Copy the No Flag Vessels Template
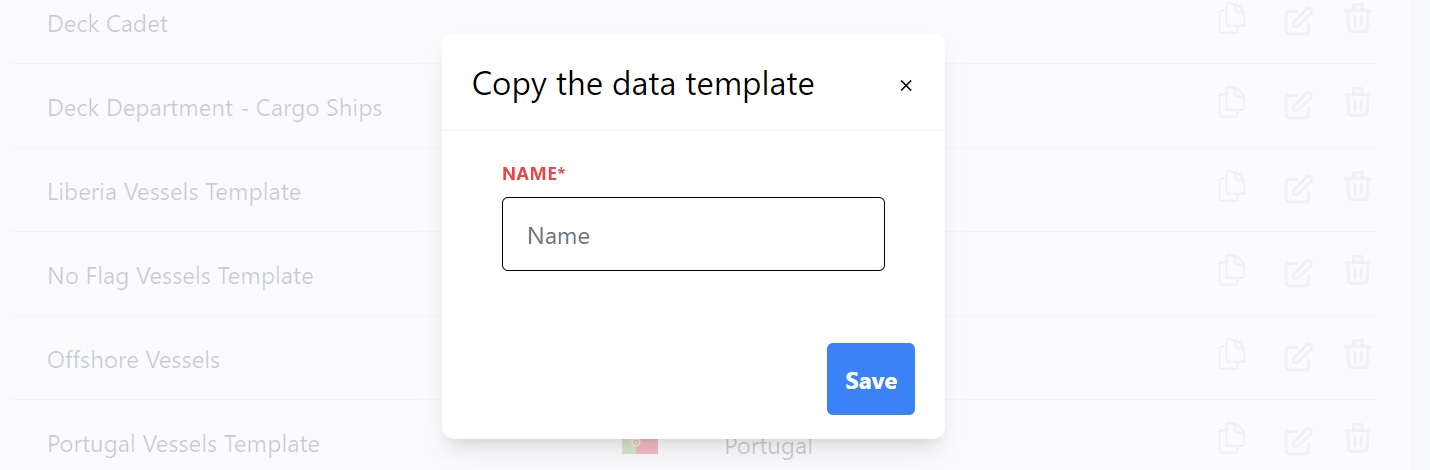Screen dimensions: 1430x470 pyautogui.click(x=1232, y=271)
